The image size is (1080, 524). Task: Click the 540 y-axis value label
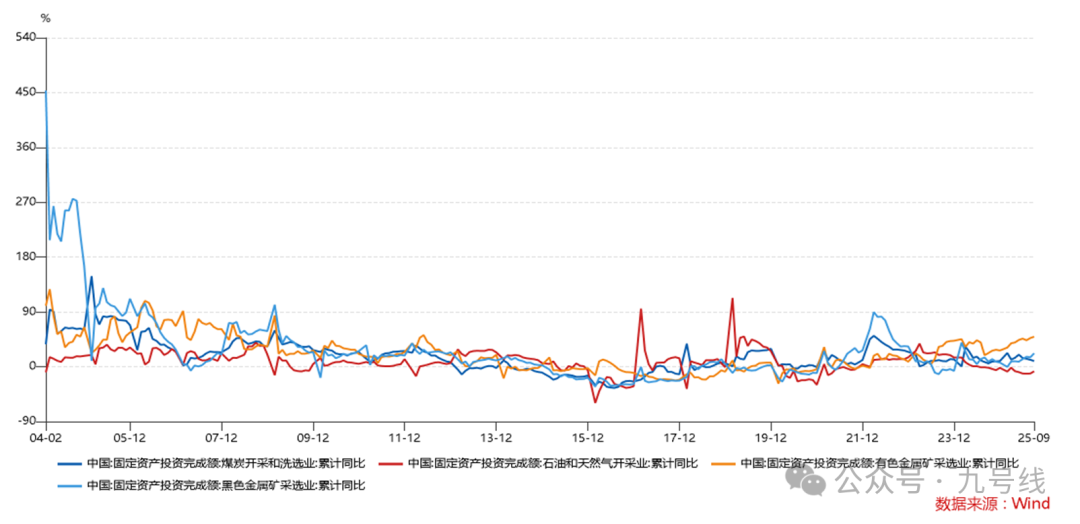(26, 38)
